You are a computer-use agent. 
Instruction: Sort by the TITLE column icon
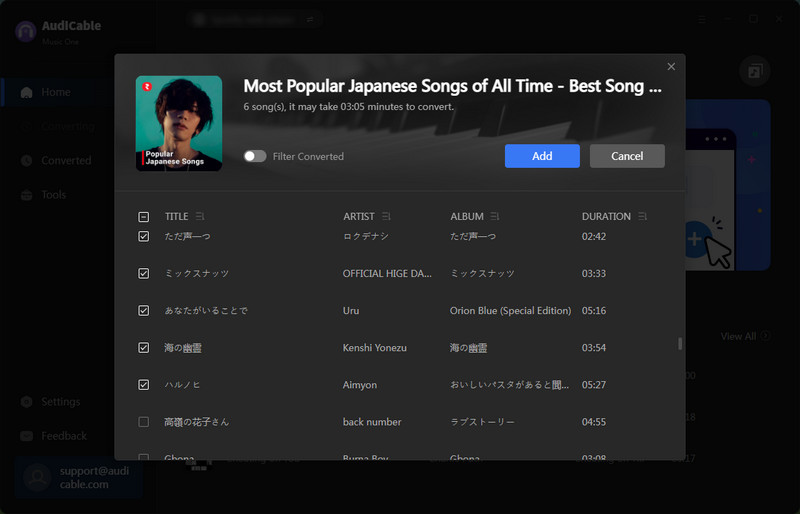(199, 216)
